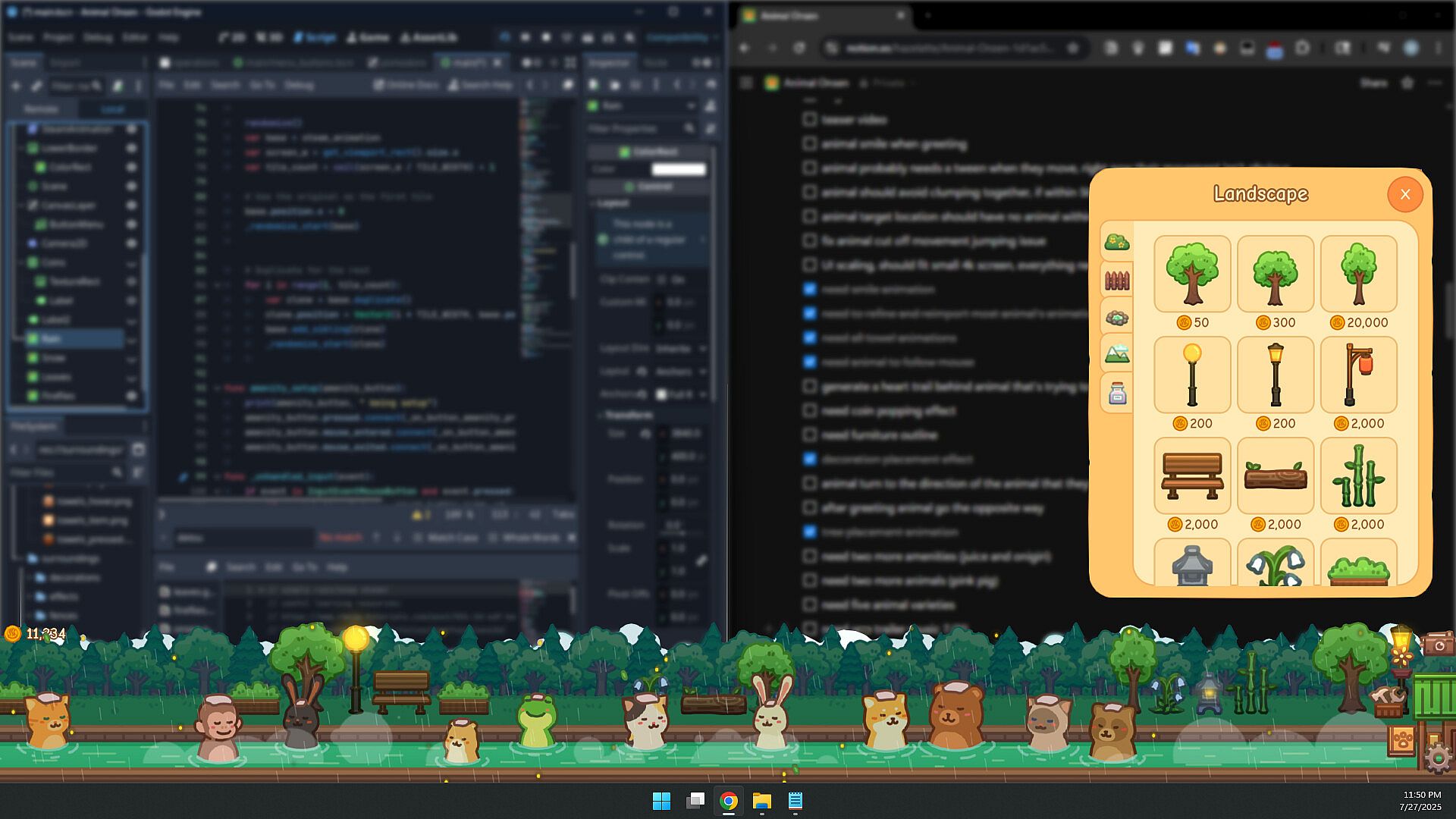The width and height of the screenshot is (1456, 819).
Task: Open File Explorer from the taskbar
Action: (761, 801)
